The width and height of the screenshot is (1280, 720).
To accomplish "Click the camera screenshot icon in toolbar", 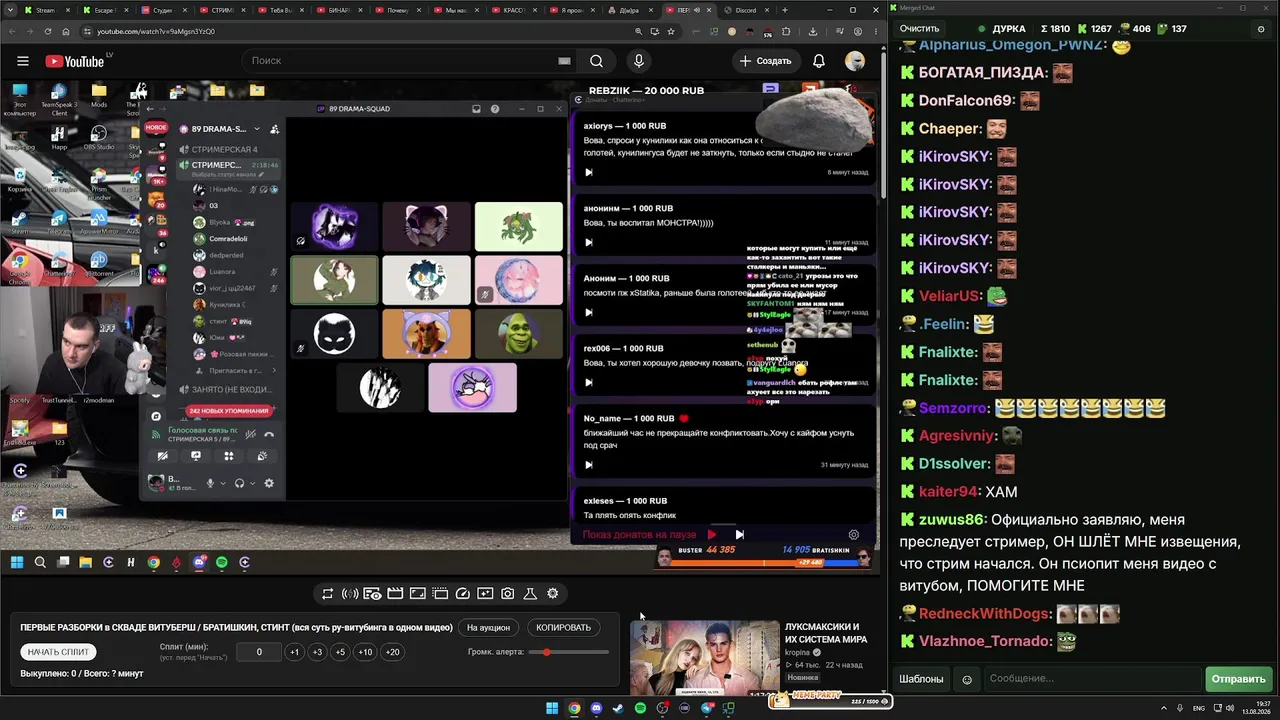I will (508, 594).
